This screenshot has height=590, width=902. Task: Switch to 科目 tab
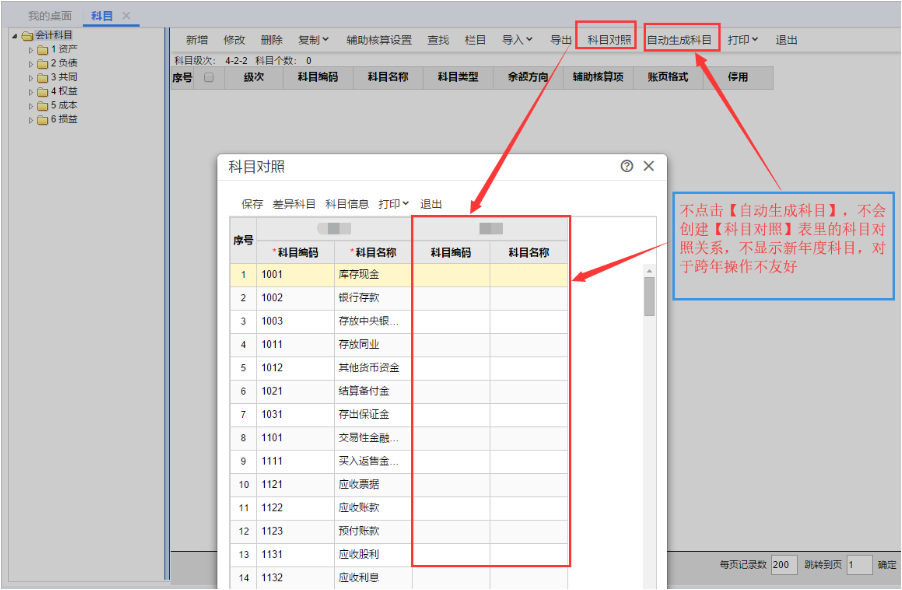(102, 16)
